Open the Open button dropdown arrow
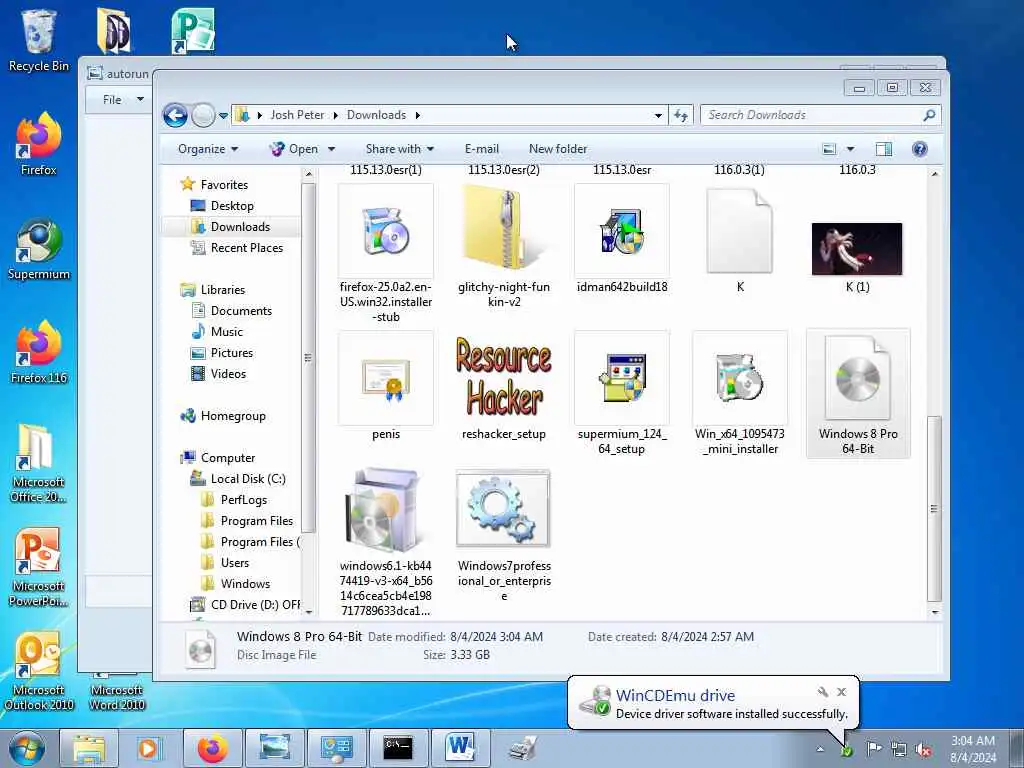1024x768 pixels. [331, 149]
